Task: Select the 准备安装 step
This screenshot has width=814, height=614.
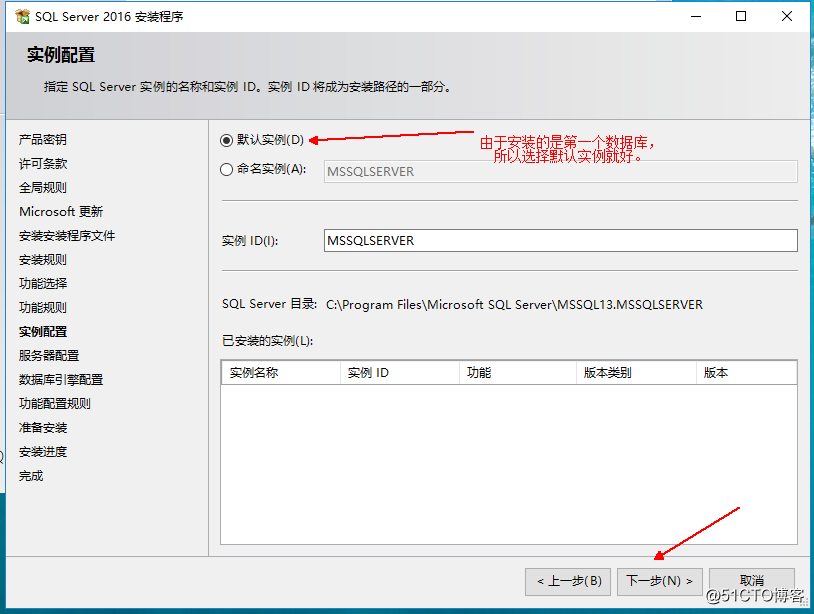Action: point(43,428)
